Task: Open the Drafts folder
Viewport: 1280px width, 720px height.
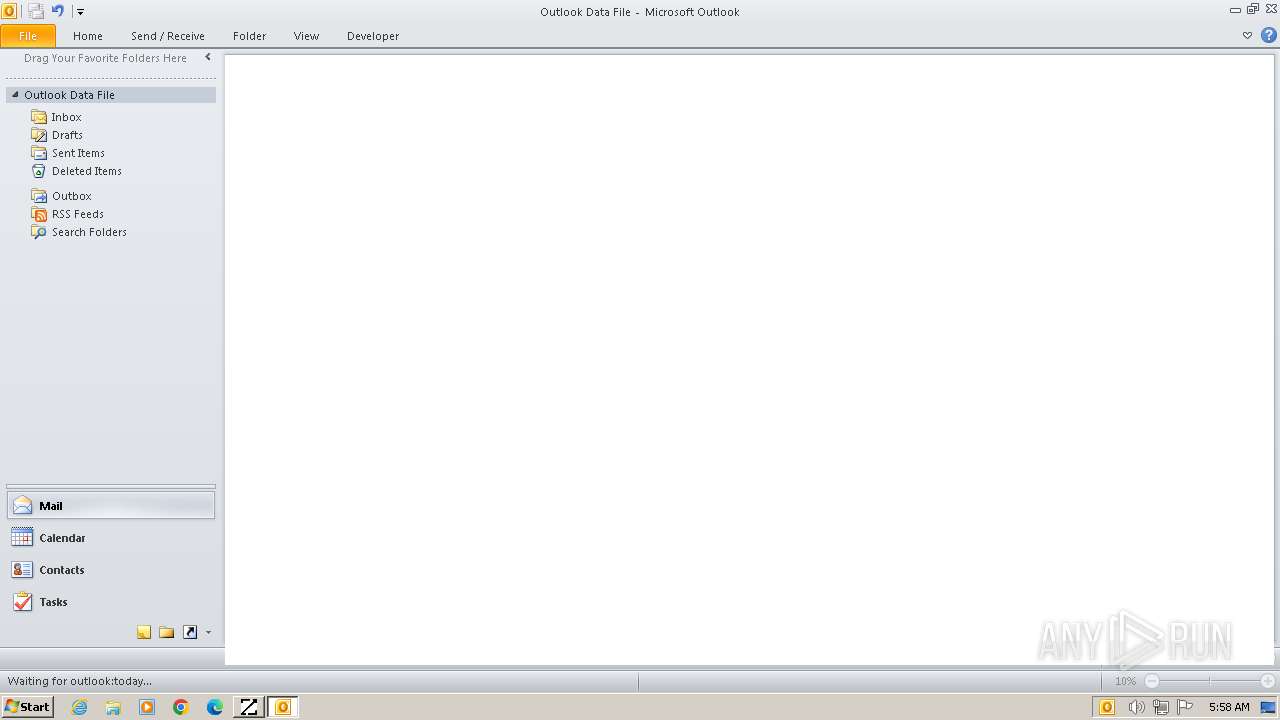Action: point(68,135)
